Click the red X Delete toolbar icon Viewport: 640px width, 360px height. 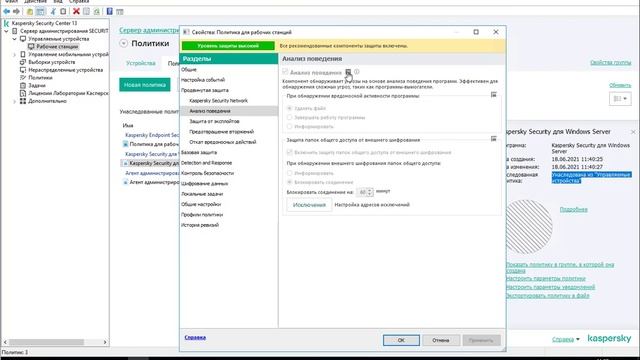click(x=76, y=11)
